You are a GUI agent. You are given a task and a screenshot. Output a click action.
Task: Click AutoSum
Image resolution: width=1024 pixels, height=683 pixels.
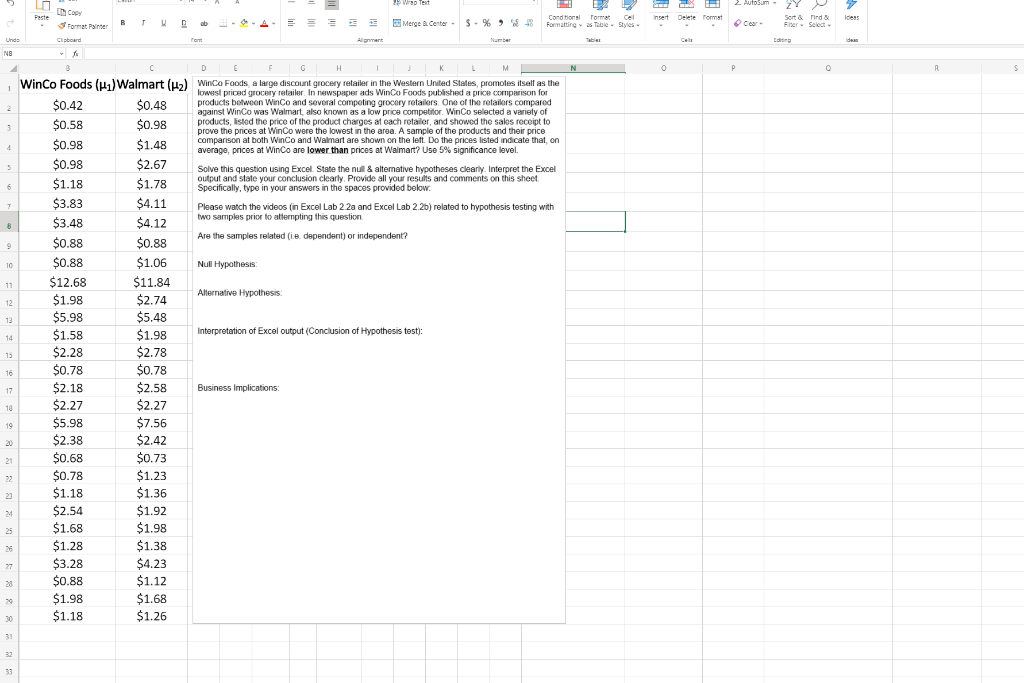coord(751,3)
